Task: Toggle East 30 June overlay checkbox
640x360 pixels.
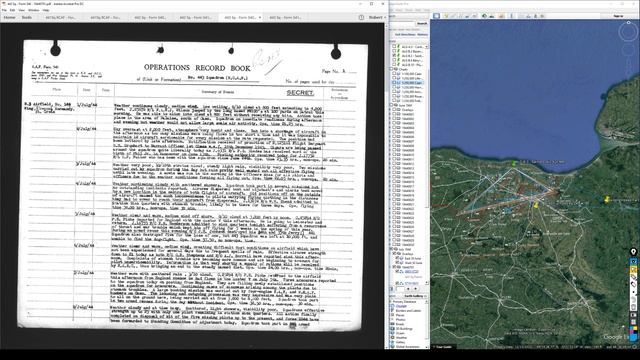Action: point(397,258)
